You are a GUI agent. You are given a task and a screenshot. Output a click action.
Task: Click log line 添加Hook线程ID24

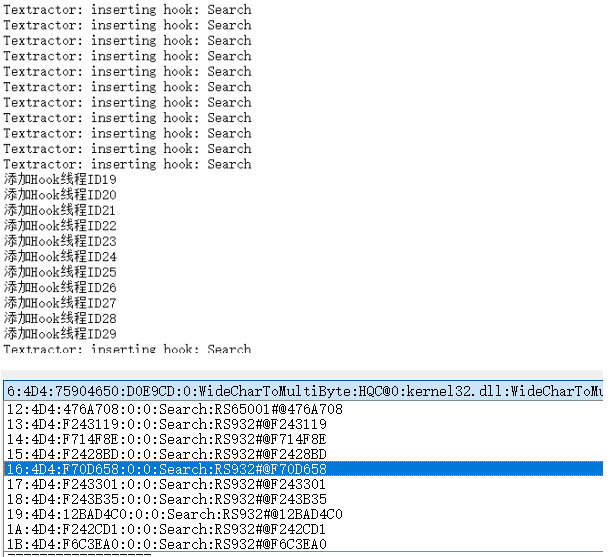pyautogui.click(x=60, y=256)
